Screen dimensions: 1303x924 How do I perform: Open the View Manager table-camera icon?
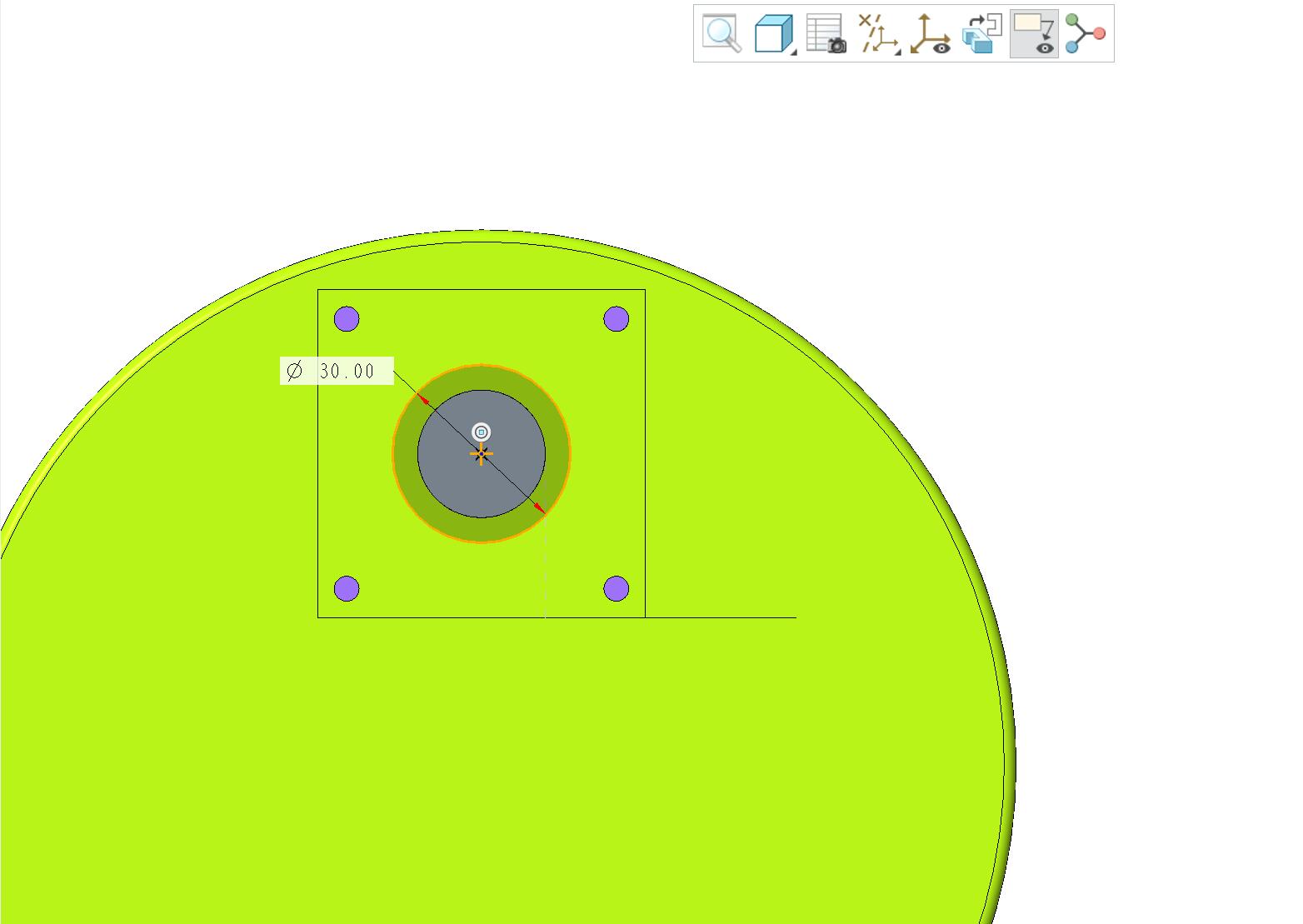pos(826,33)
